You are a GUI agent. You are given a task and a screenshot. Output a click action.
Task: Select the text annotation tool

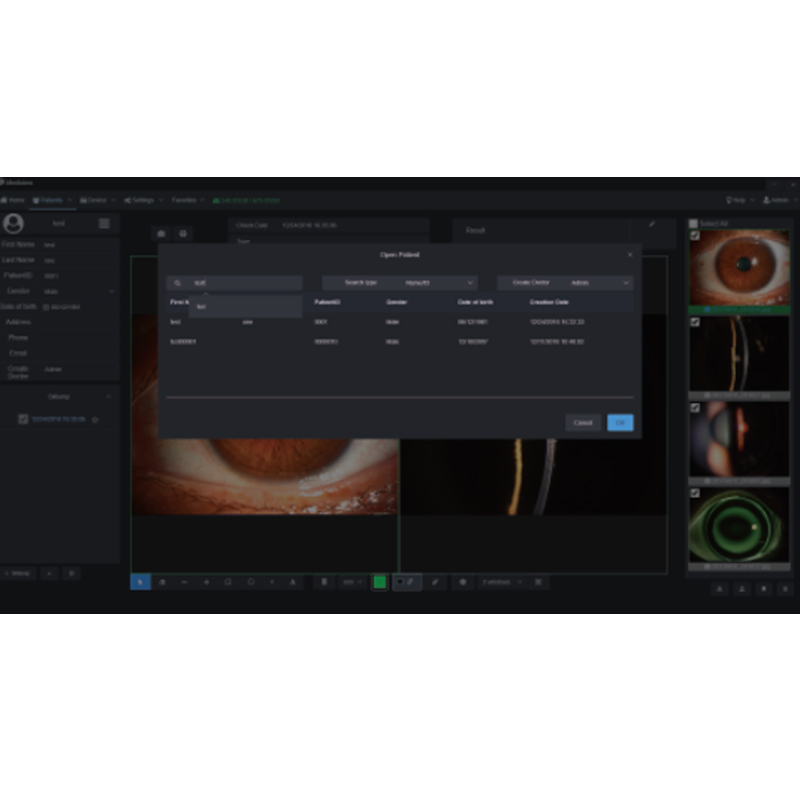292,581
